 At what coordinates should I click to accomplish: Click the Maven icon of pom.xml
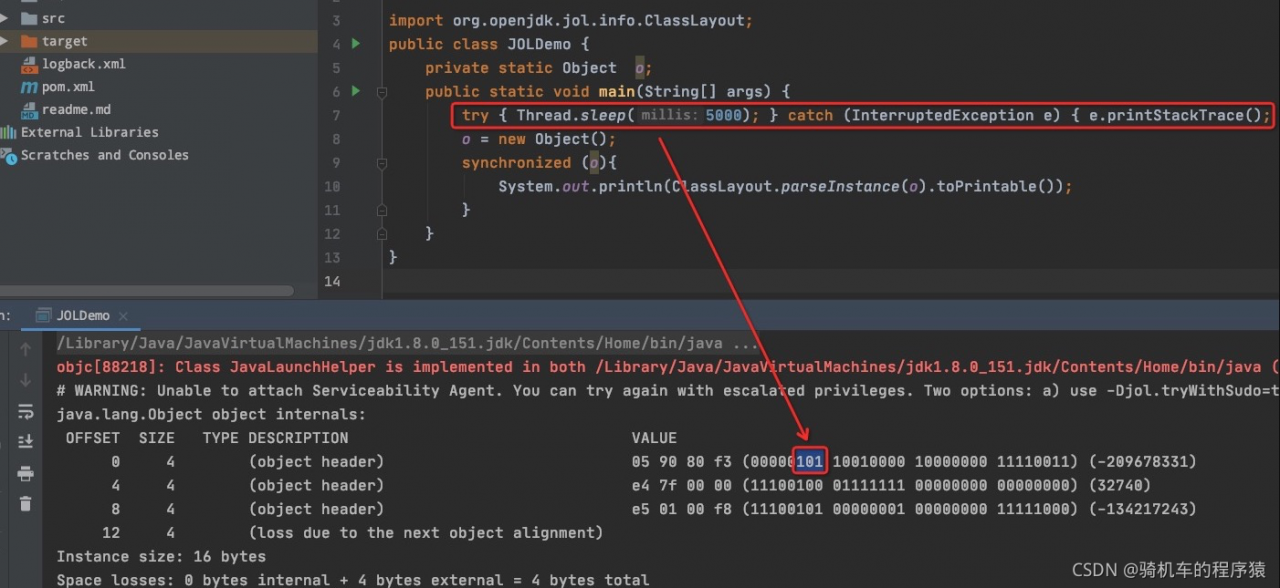[29, 87]
